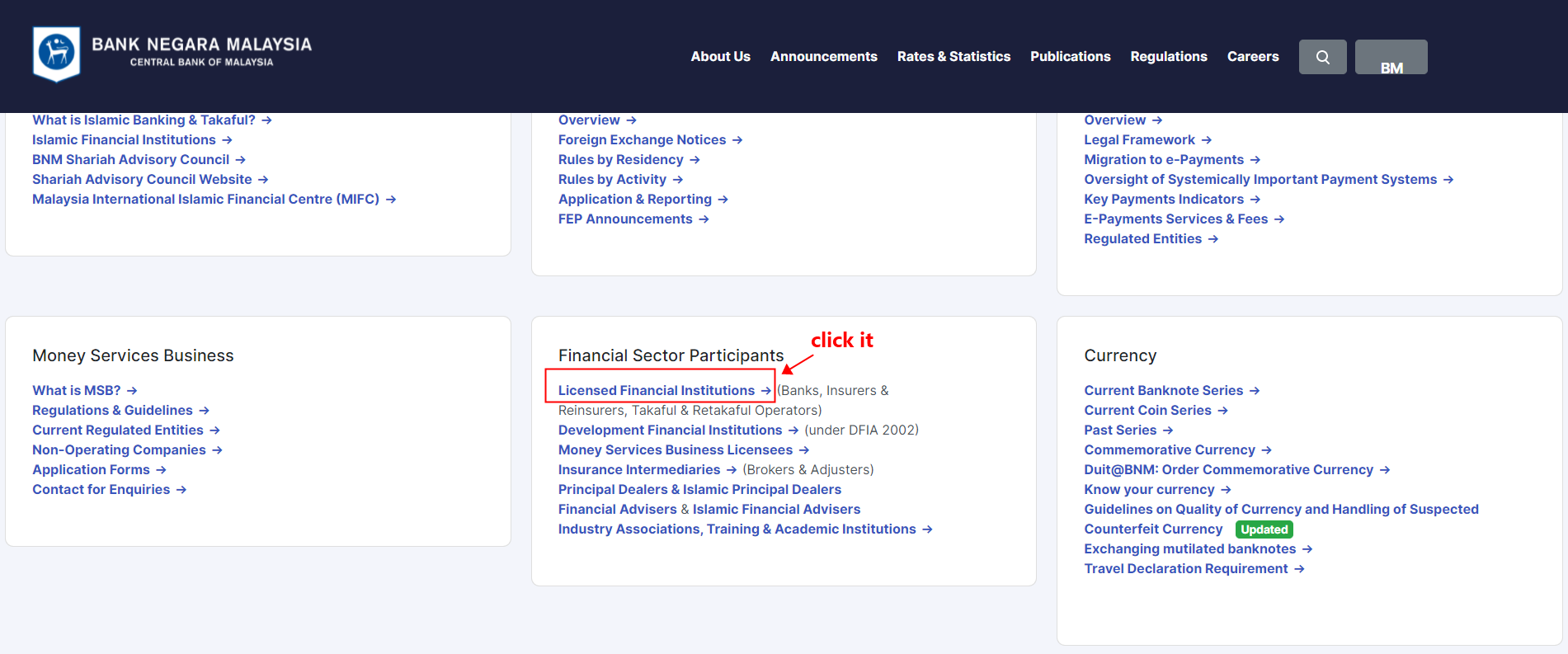Open Industry Associations, Training & Academic Institutions

pos(745,529)
